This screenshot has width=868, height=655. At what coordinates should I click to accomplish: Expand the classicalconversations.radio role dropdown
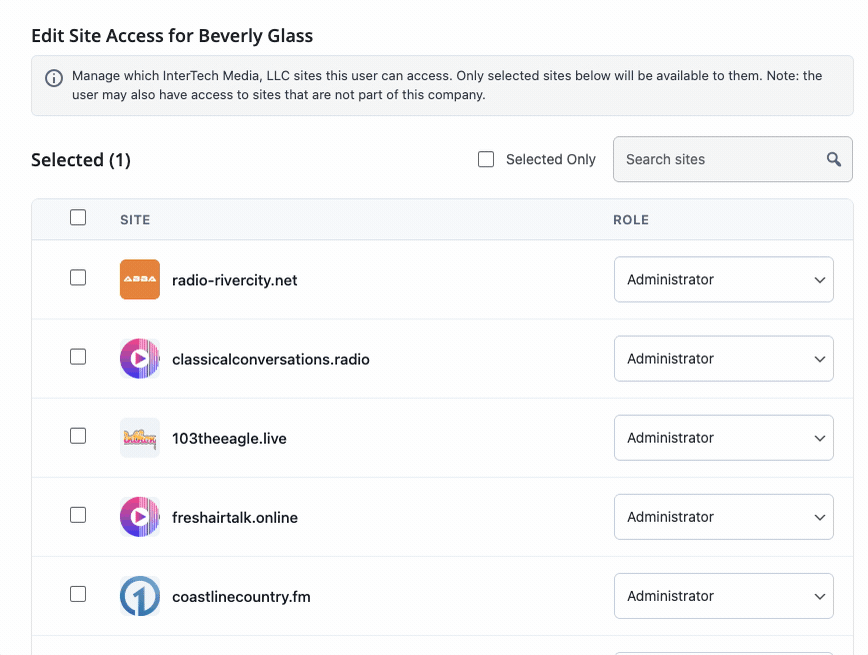723,359
